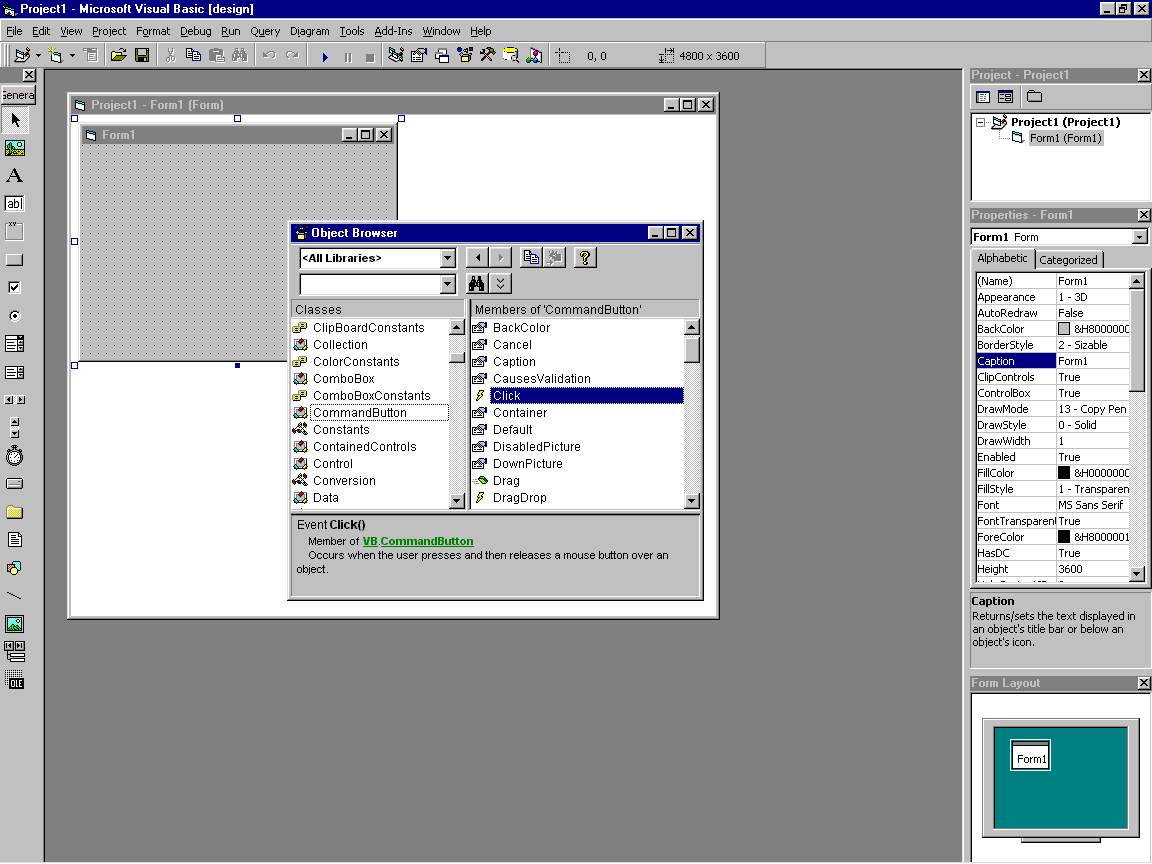Open the All Libraries dropdown

click(447, 258)
